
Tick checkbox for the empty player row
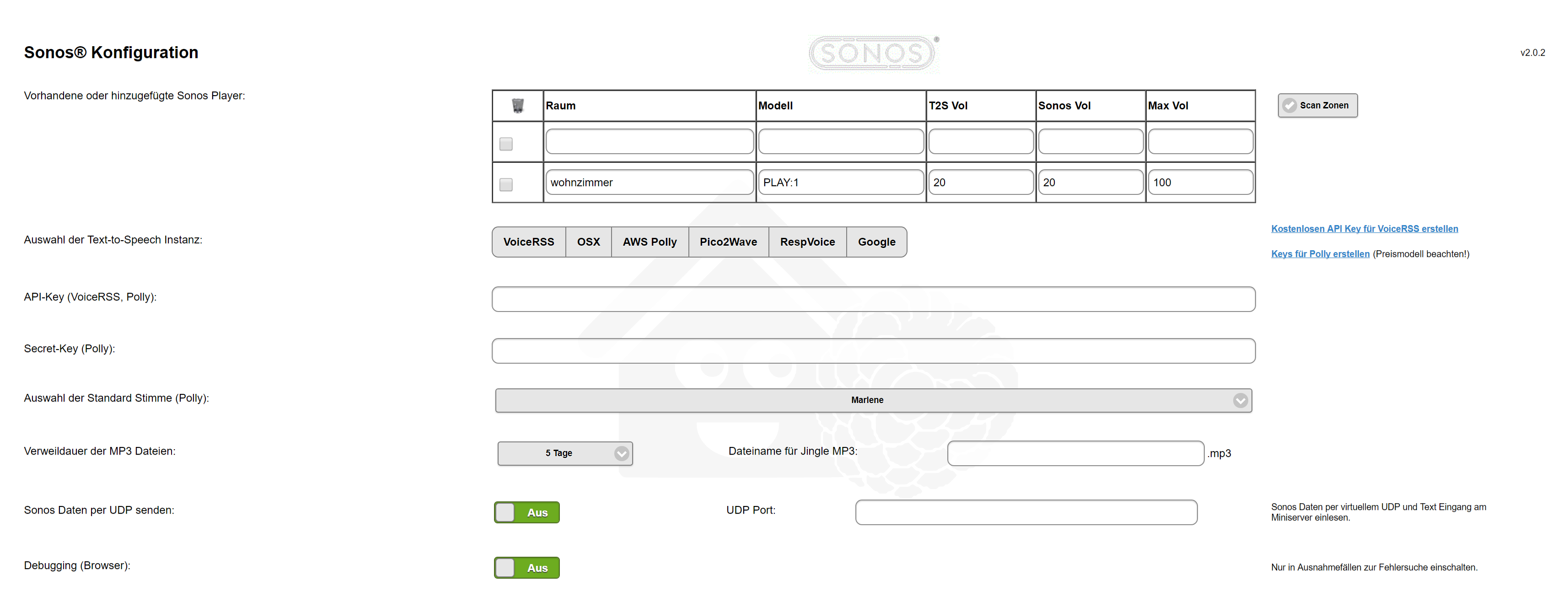(x=506, y=144)
